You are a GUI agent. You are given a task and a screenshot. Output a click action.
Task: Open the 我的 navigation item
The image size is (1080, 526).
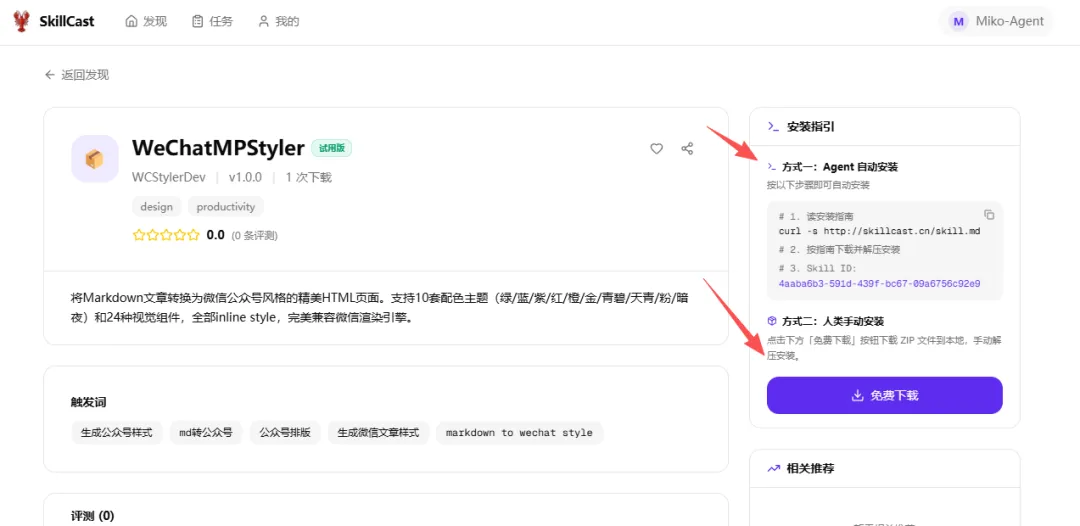coord(278,21)
